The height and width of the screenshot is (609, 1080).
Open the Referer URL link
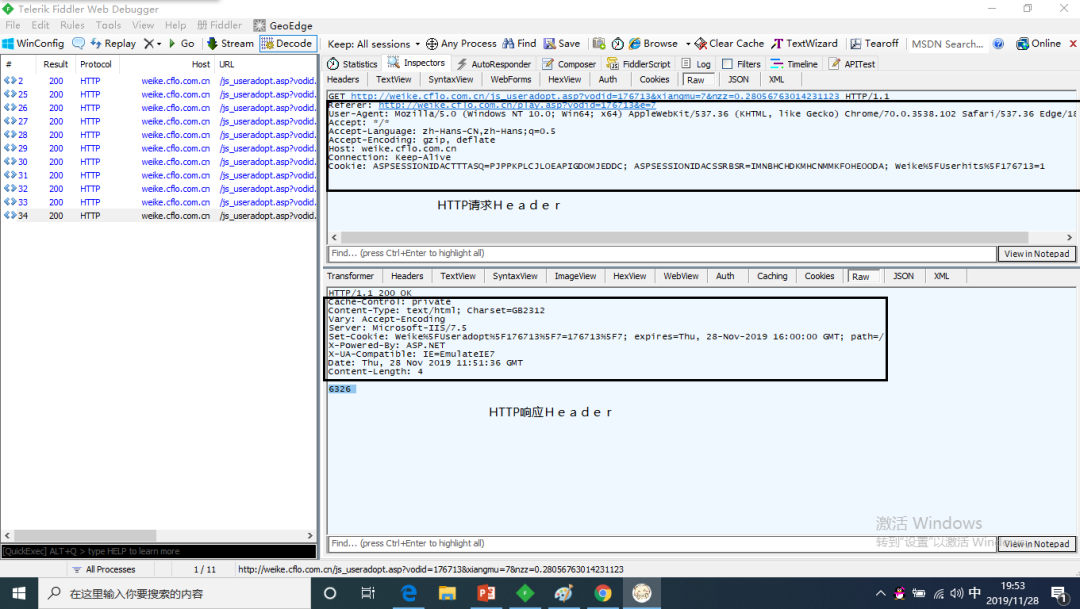517,105
